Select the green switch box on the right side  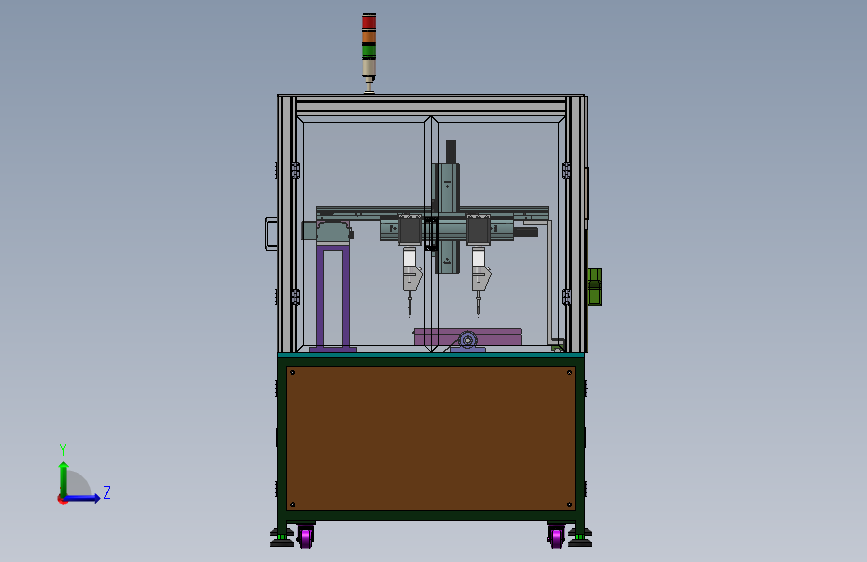coord(594,287)
